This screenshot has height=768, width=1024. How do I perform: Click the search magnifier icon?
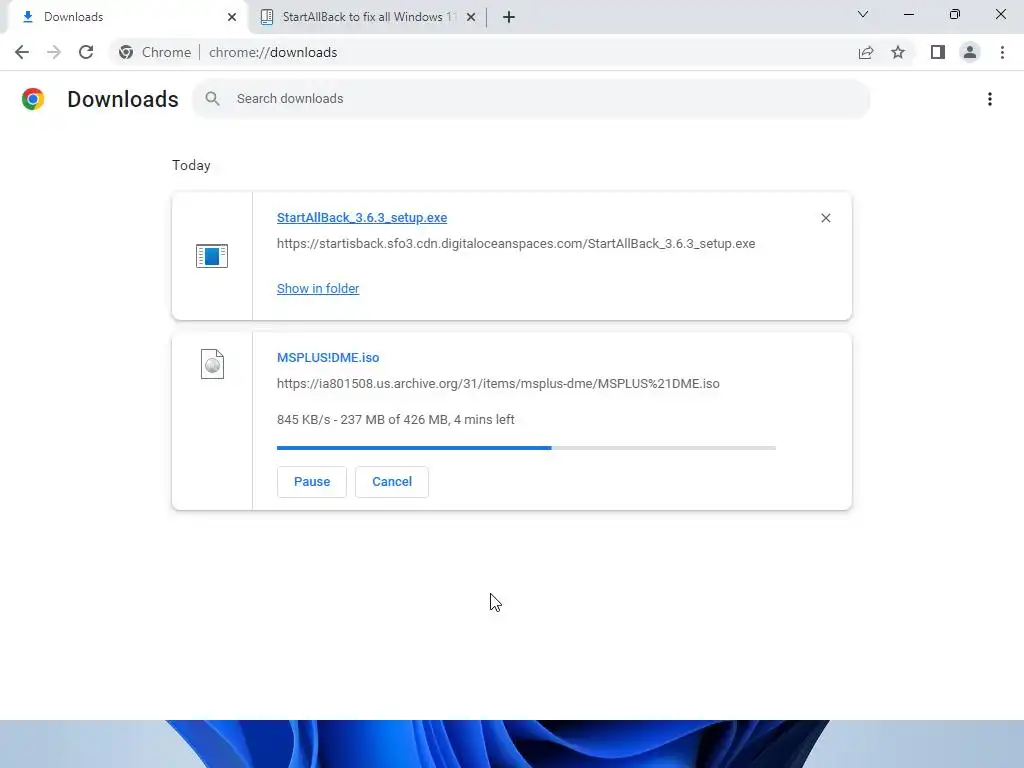[212, 99]
